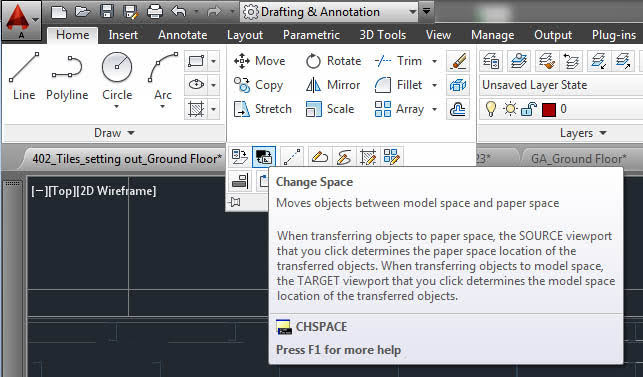Open the AutoCAD application menu button
Image resolution: width=643 pixels, height=377 pixels.
[21, 21]
